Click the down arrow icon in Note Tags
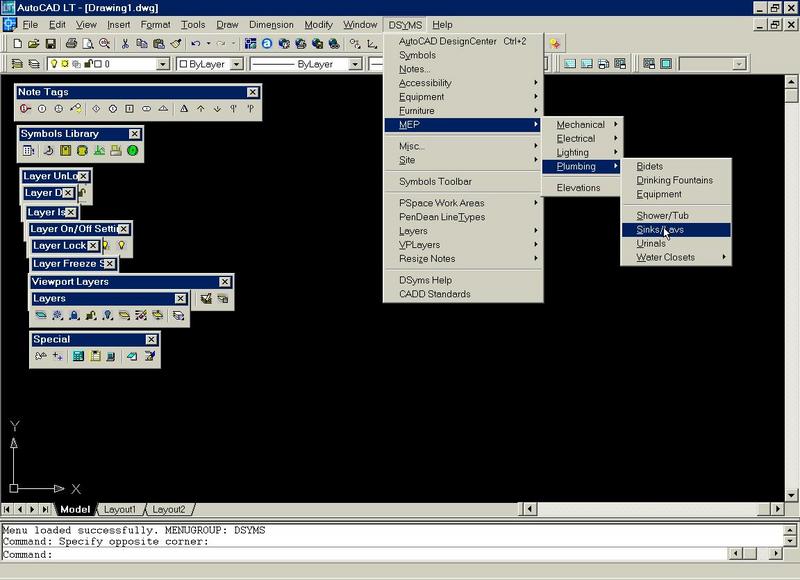800x580 pixels. (x=217, y=109)
